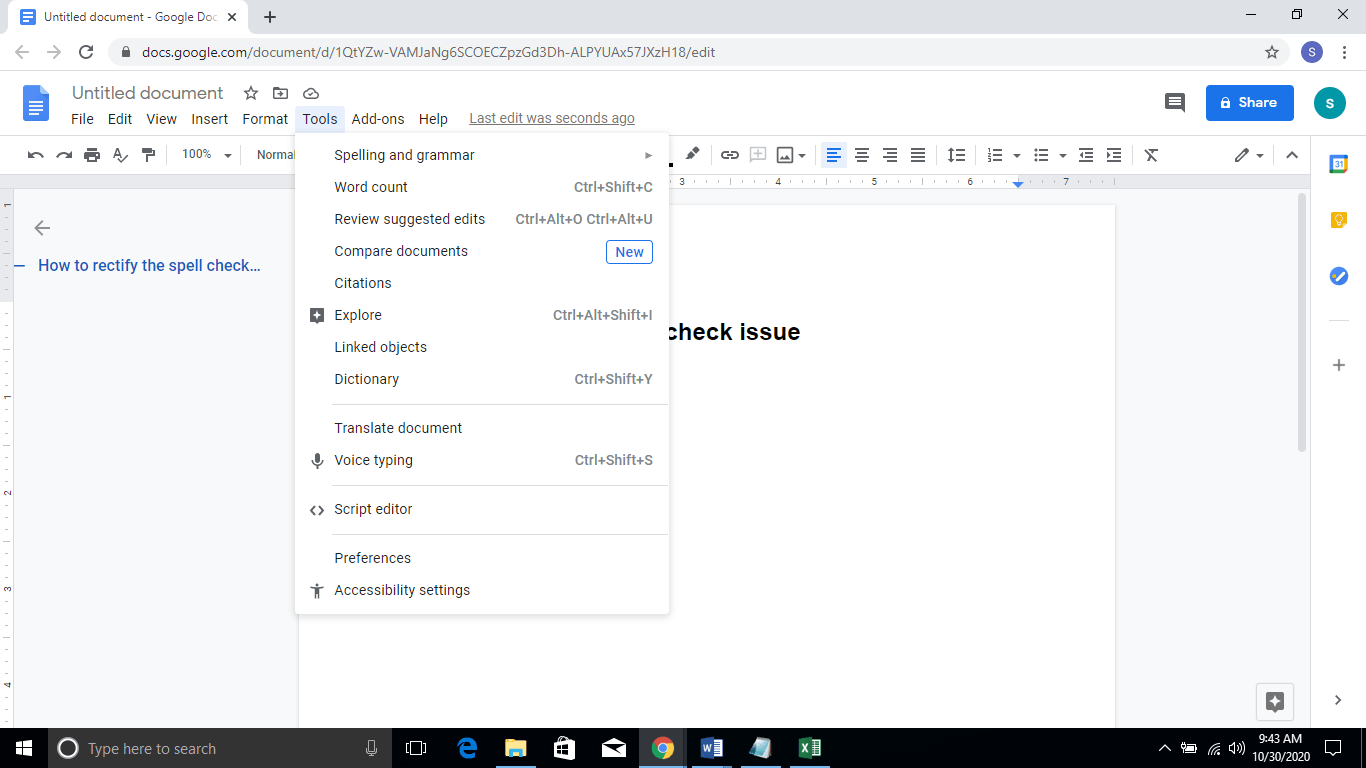Open the Insert link tool
Image resolution: width=1366 pixels, height=768 pixels.
(729, 154)
